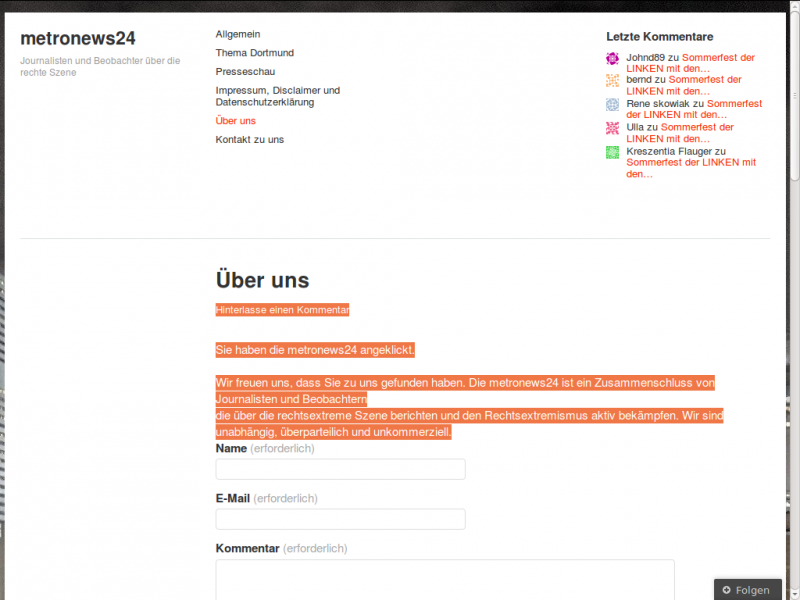Image resolution: width=800 pixels, height=600 pixels.
Task: Click inside the Kommentar text area
Action: click(445, 580)
